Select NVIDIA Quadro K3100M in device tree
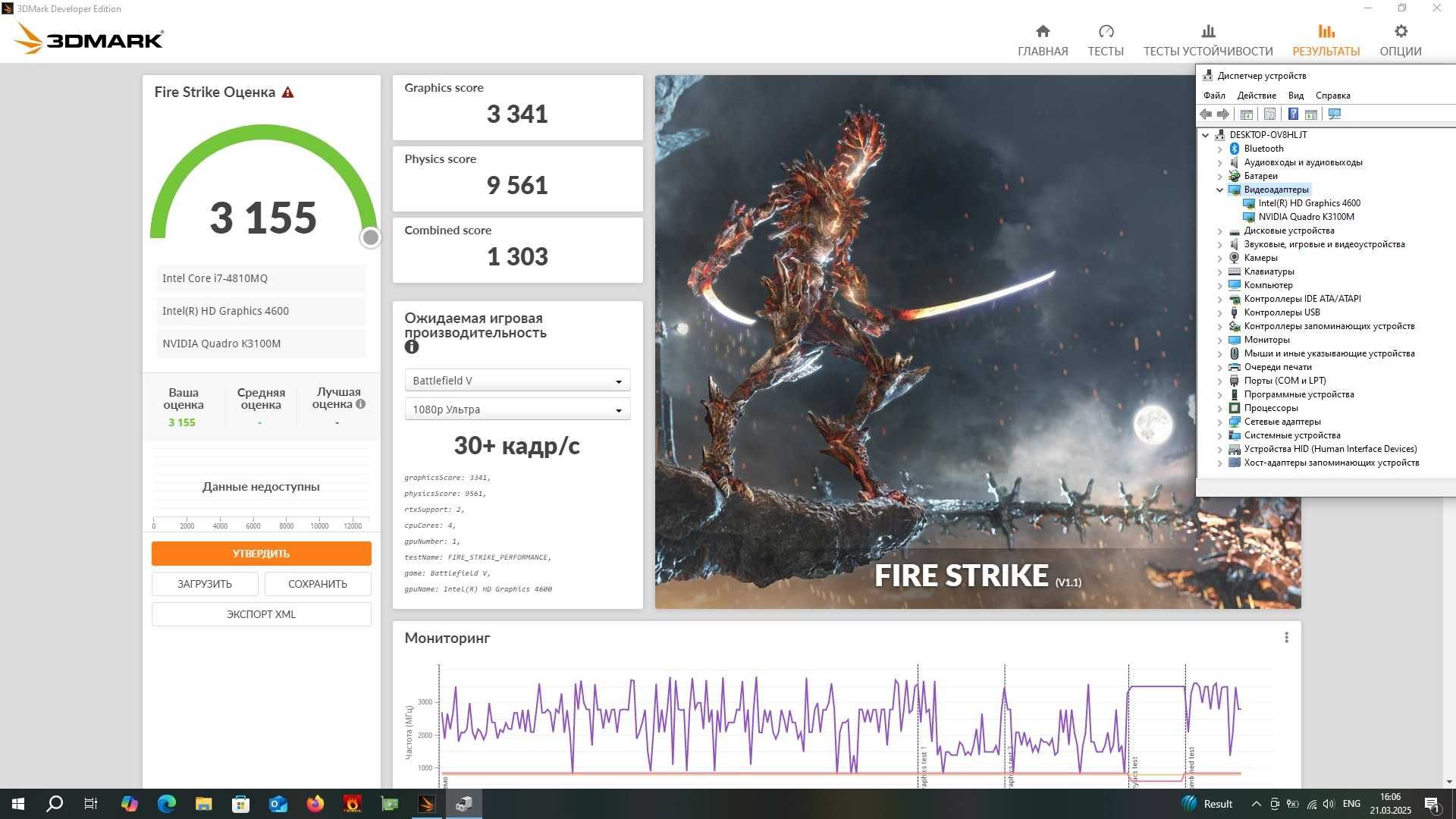Viewport: 1456px width, 819px height. click(1306, 217)
